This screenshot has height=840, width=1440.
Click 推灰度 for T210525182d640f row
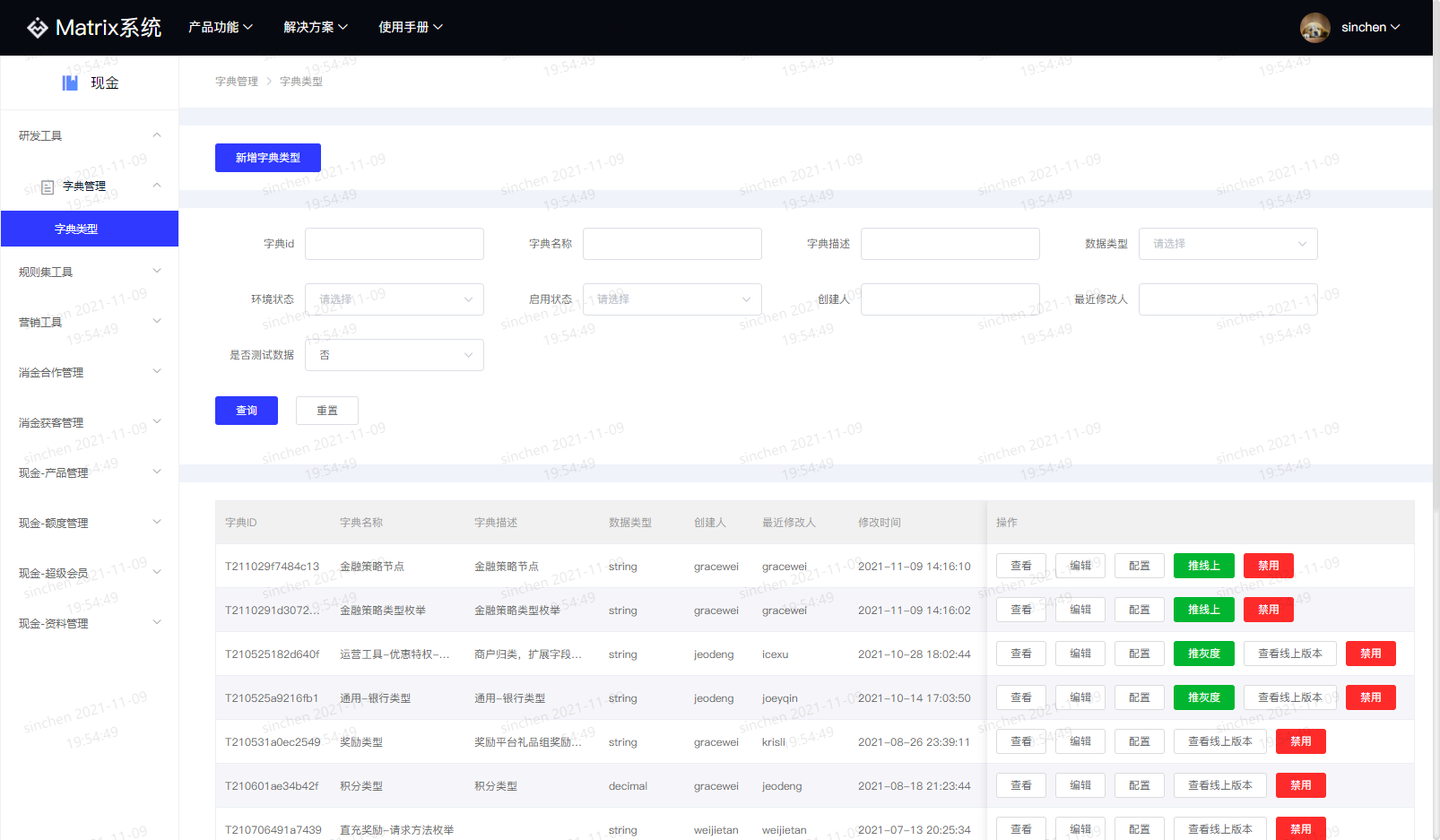tap(1204, 654)
